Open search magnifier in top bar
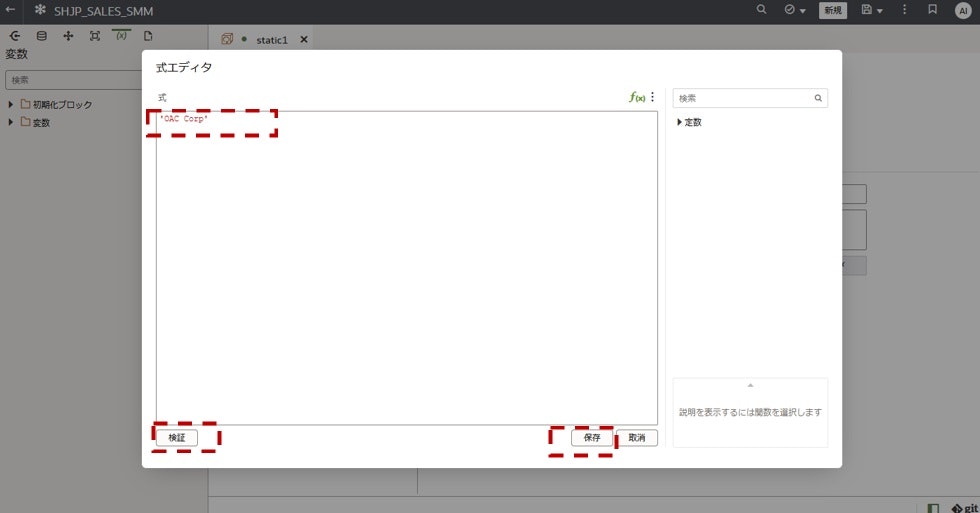This screenshot has width=980, height=513. point(761,9)
